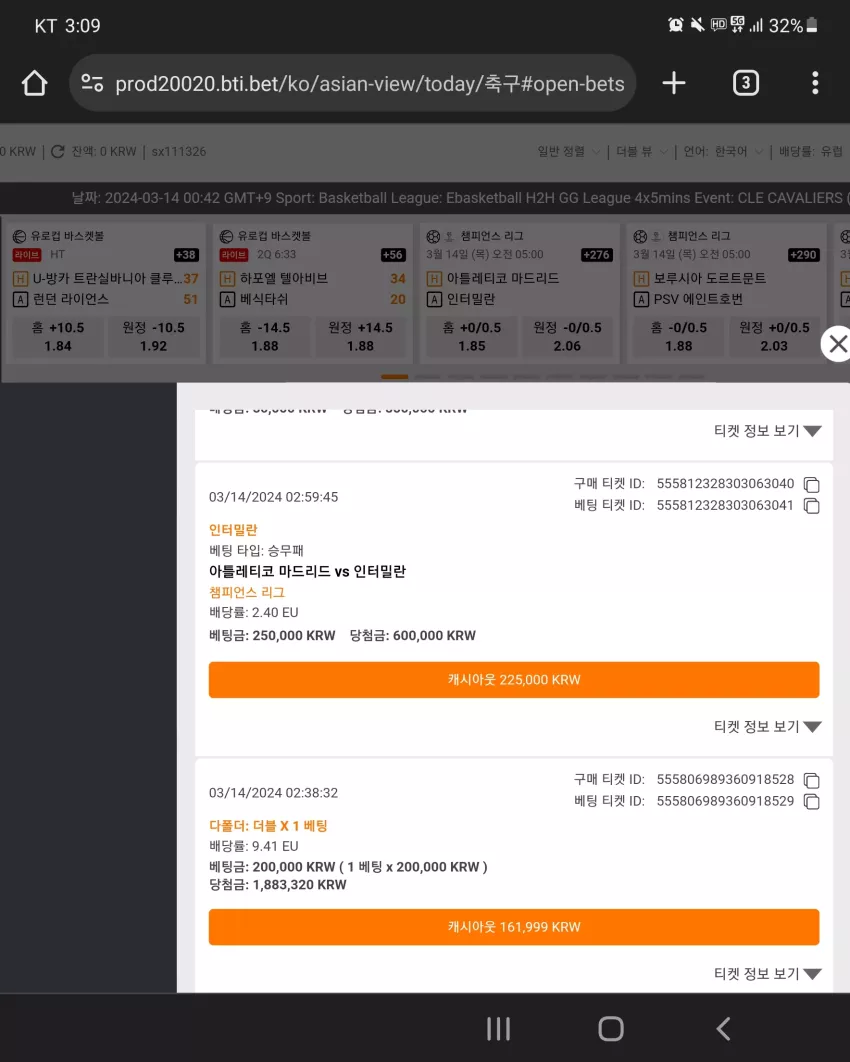Tap Android back navigation button
Screen dimensions: 850x1062
(x=723, y=1029)
